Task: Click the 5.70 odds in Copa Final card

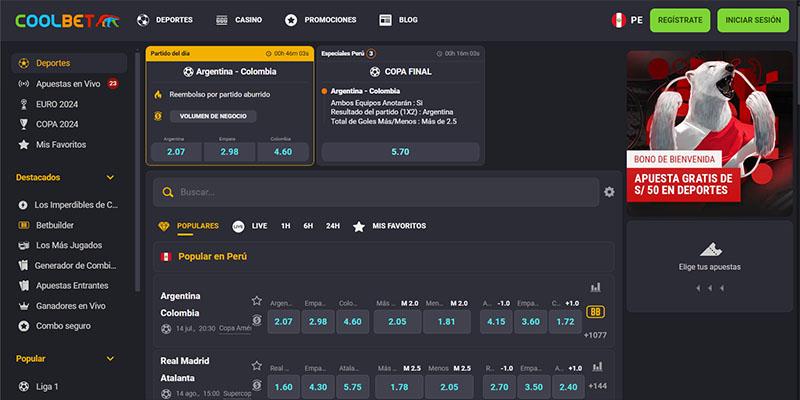Action: click(401, 152)
